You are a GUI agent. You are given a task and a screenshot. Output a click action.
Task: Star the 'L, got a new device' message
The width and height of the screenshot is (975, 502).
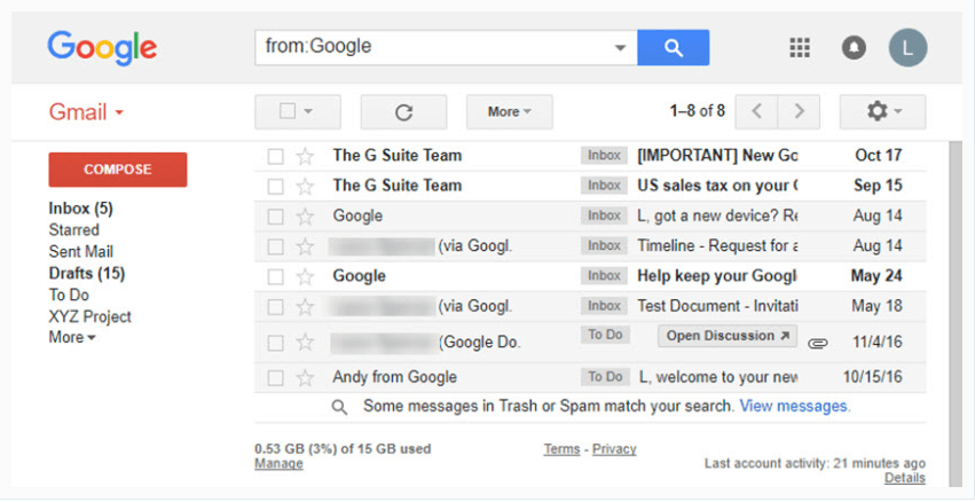305,216
